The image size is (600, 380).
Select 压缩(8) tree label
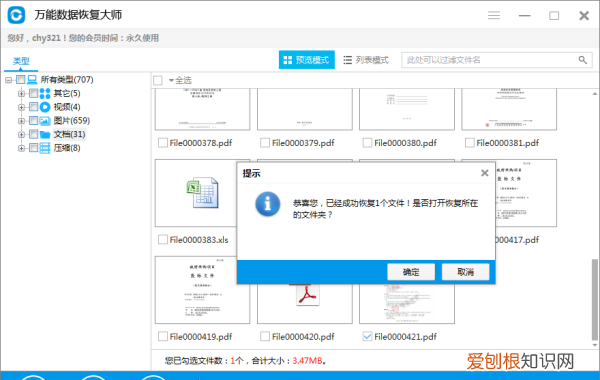click(x=67, y=148)
